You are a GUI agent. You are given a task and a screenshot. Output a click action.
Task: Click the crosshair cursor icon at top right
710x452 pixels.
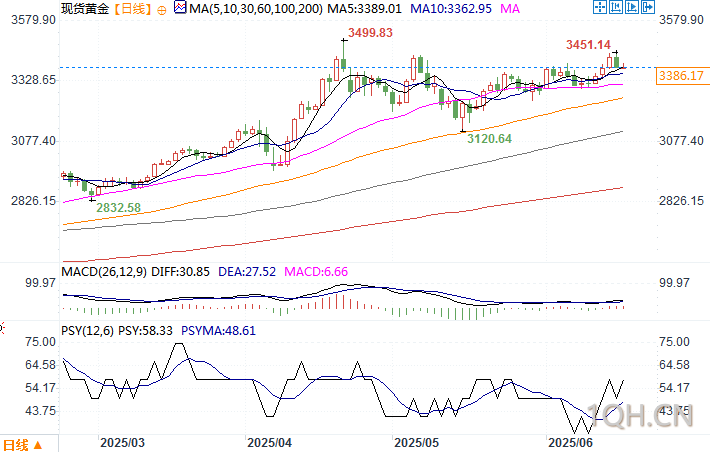(x=600, y=7)
